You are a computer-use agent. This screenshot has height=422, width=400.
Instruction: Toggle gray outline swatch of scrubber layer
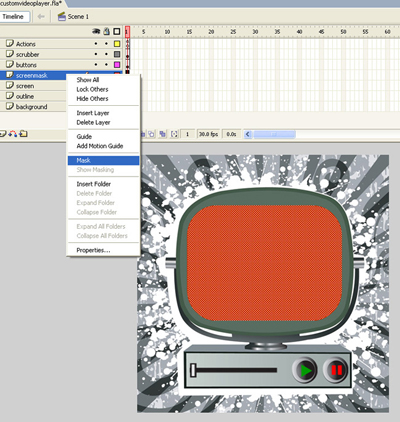pos(117,54)
